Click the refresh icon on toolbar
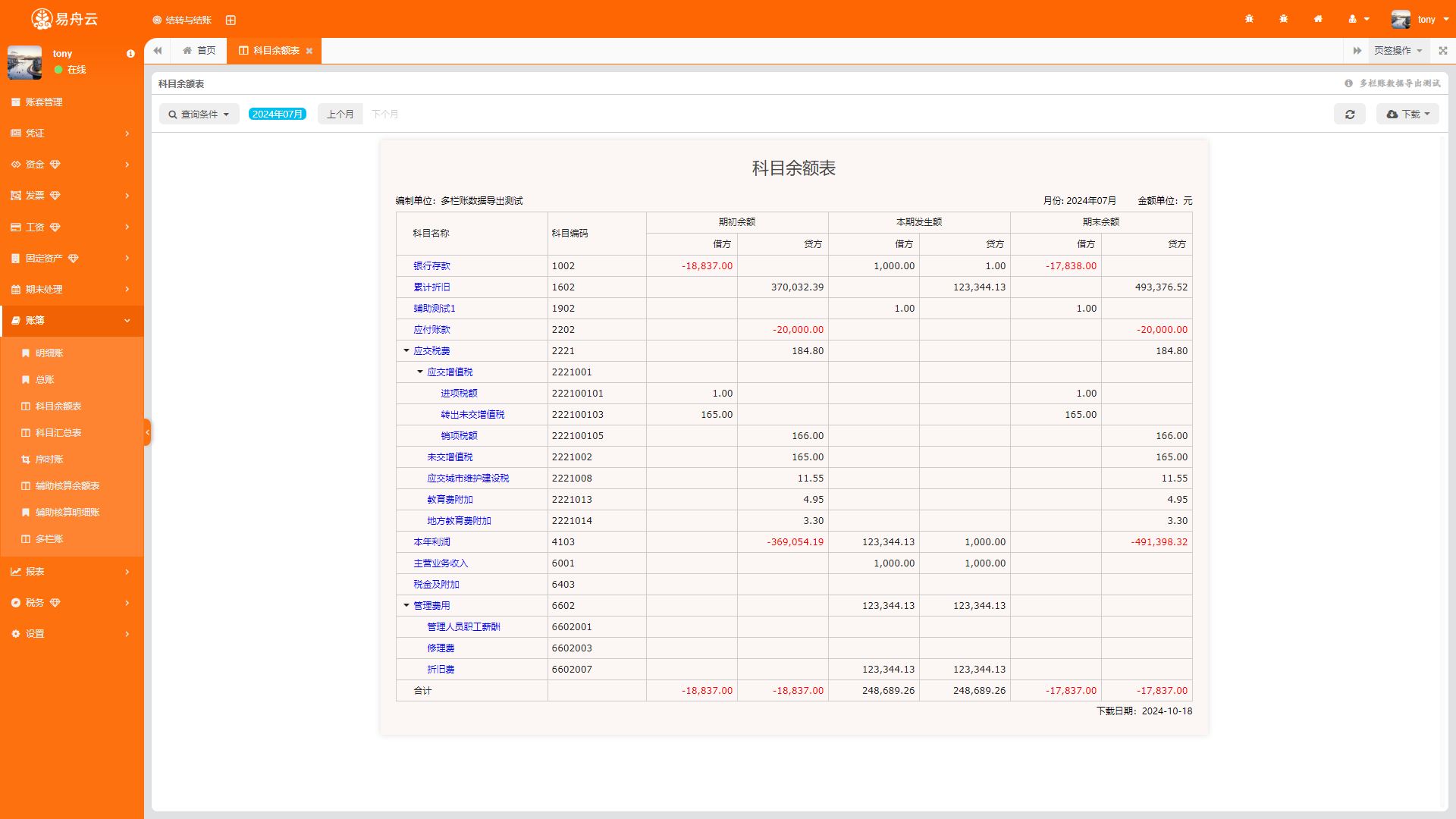 [x=1350, y=114]
